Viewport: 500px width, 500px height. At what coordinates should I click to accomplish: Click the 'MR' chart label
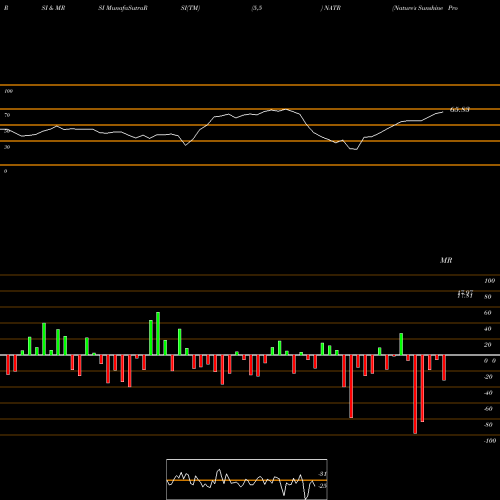pyautogui.click(x=446, y=260)
